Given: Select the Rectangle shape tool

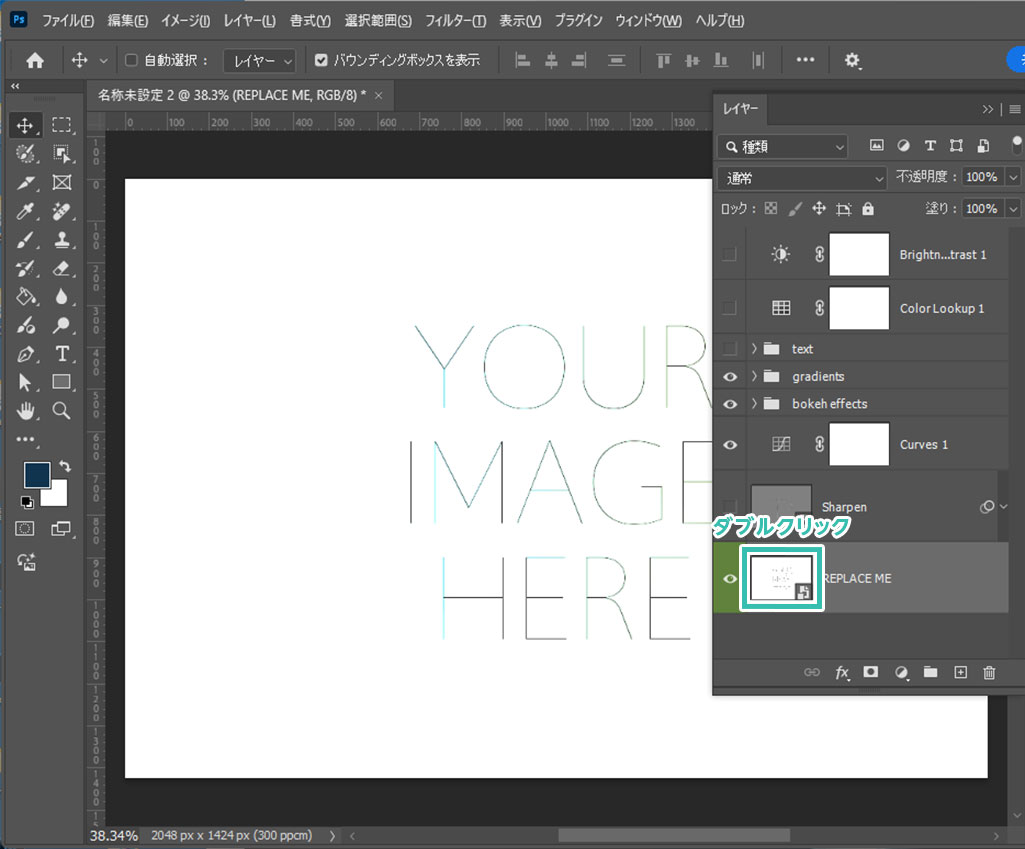Looking at the screenshot, I should tap(61, 382).
